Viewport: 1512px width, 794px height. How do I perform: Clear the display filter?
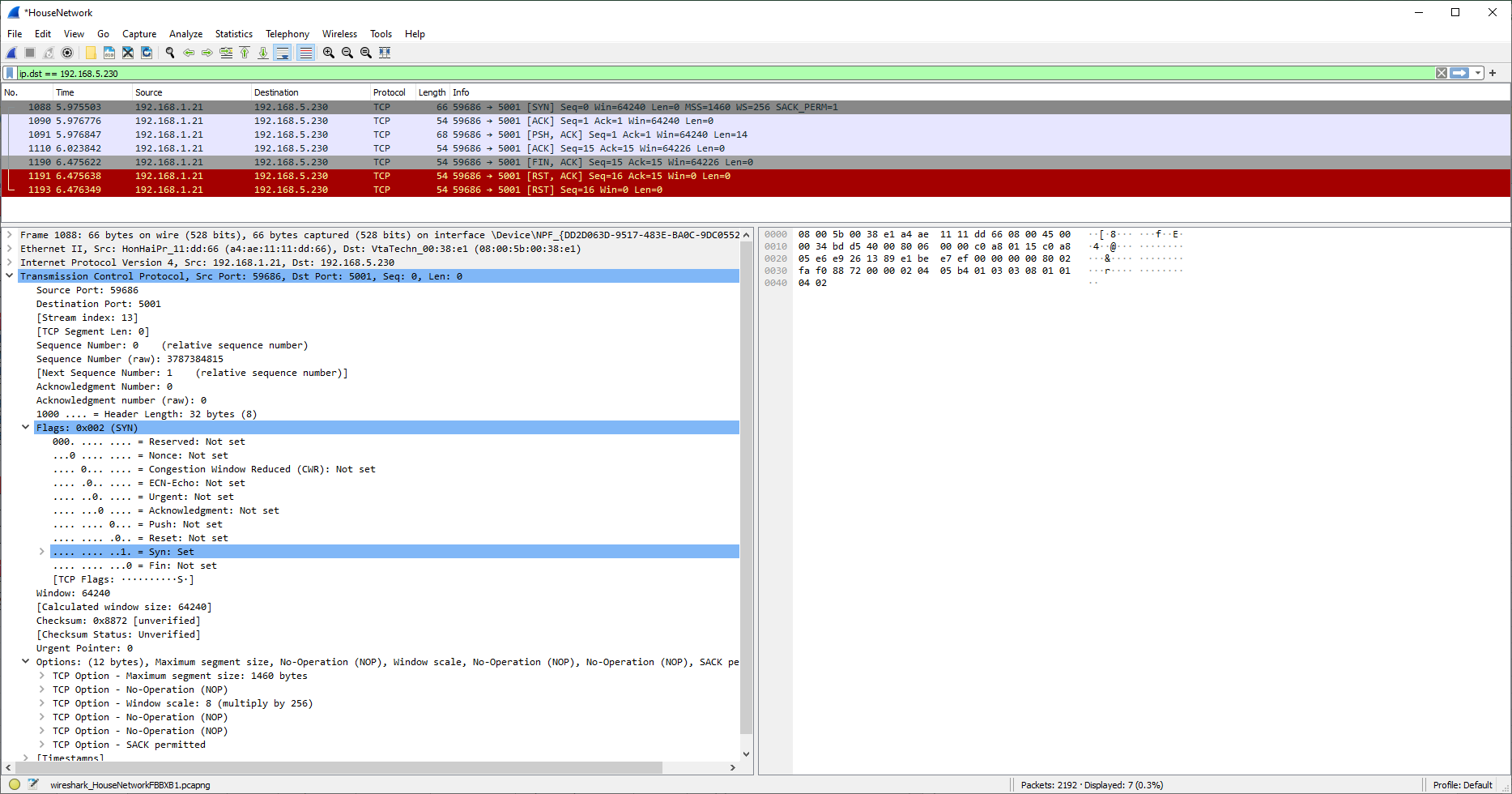(1442, 73)
